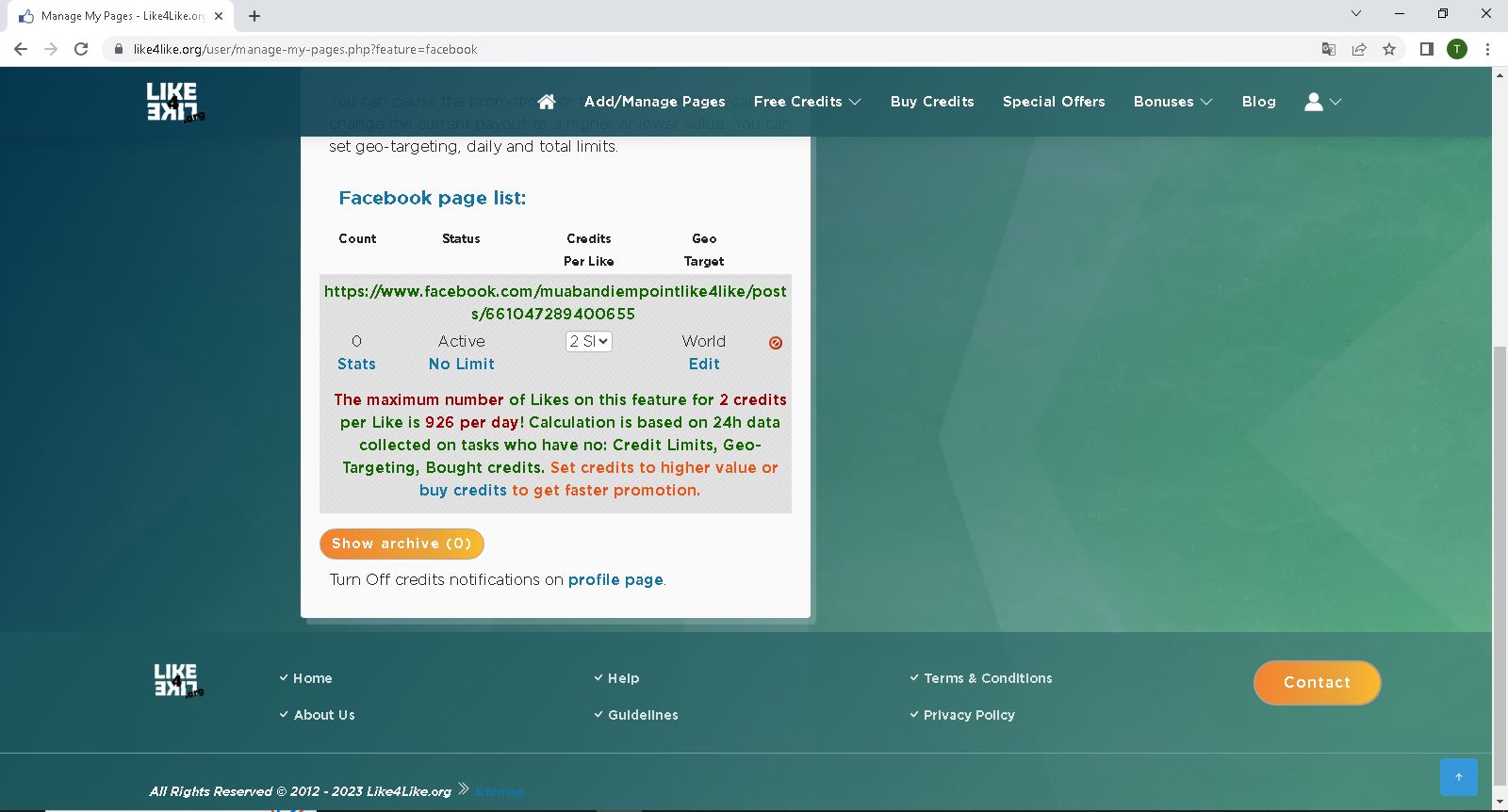
Task: Click Show archive (0) button
Action: tap(402, 544)
